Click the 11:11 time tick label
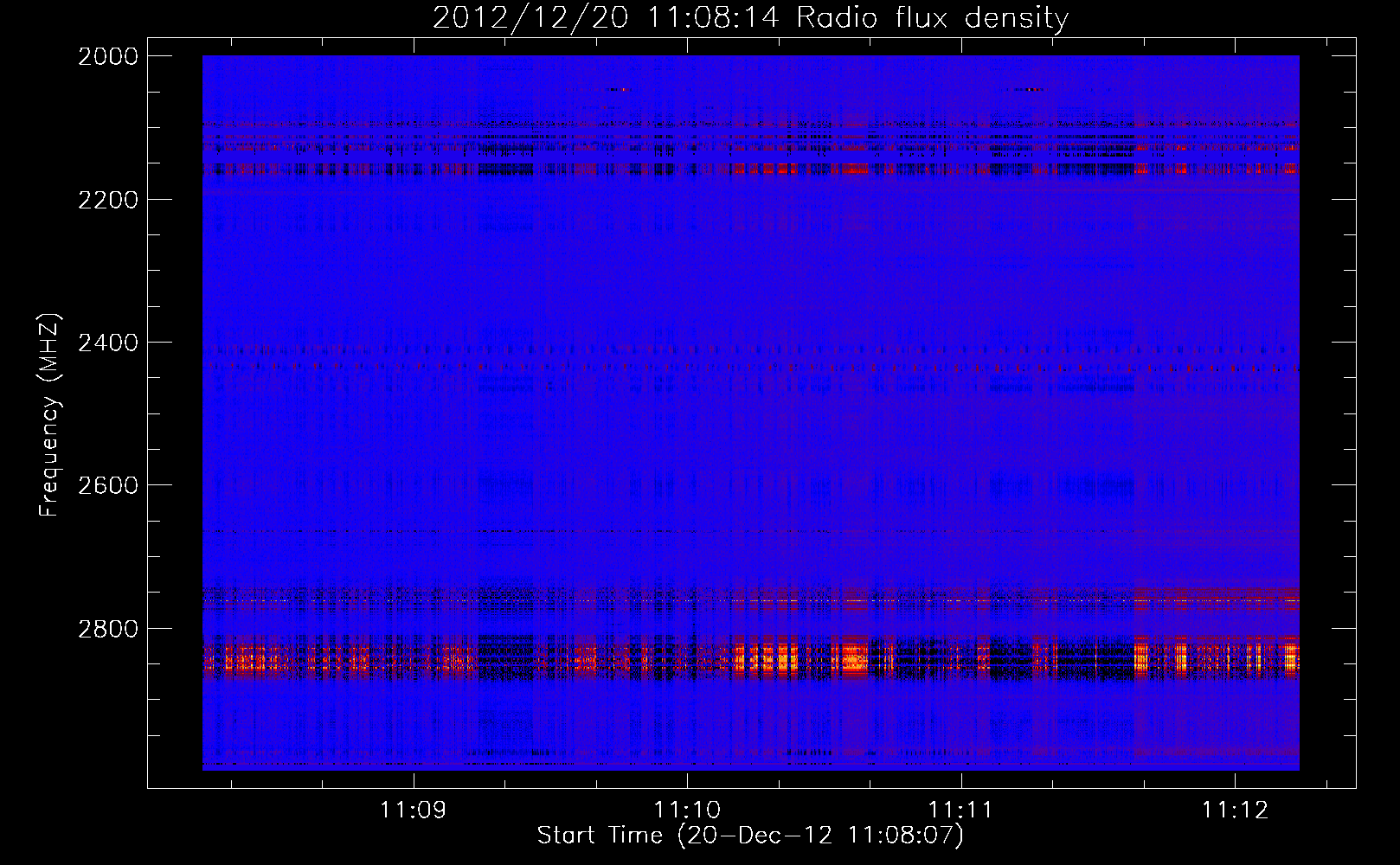Viewport: 1400px width, 865px height. (x=960, y=810)
